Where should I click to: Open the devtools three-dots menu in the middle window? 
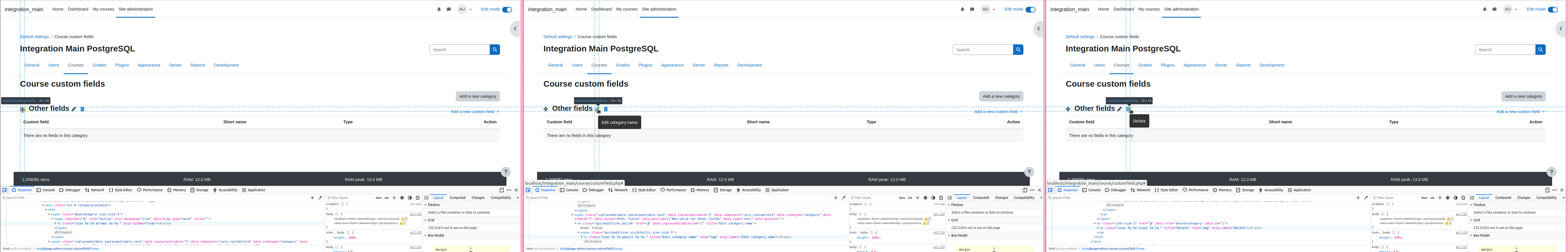[x=1032, y=190]
